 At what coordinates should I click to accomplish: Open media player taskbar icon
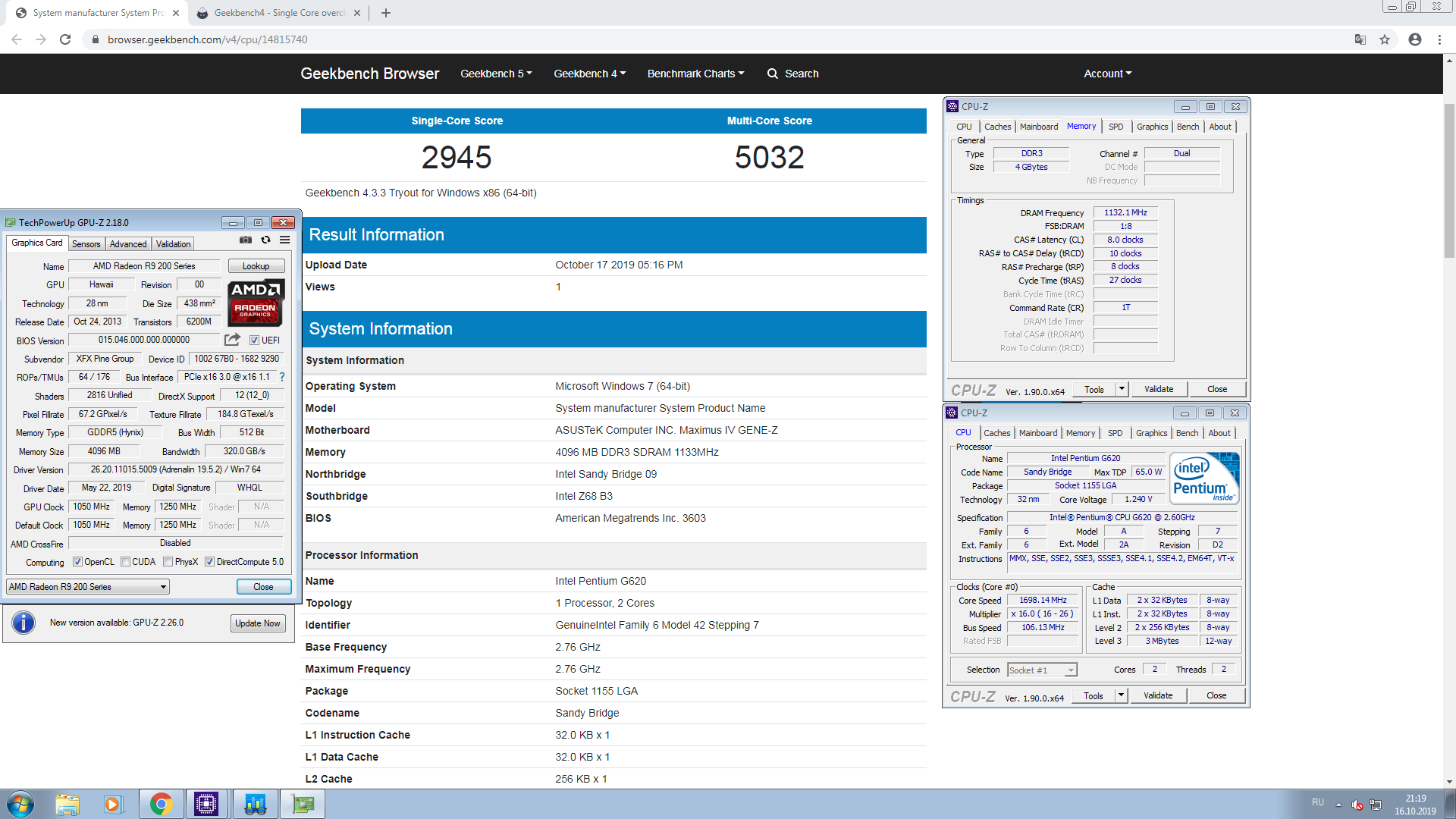pos(113,804)
